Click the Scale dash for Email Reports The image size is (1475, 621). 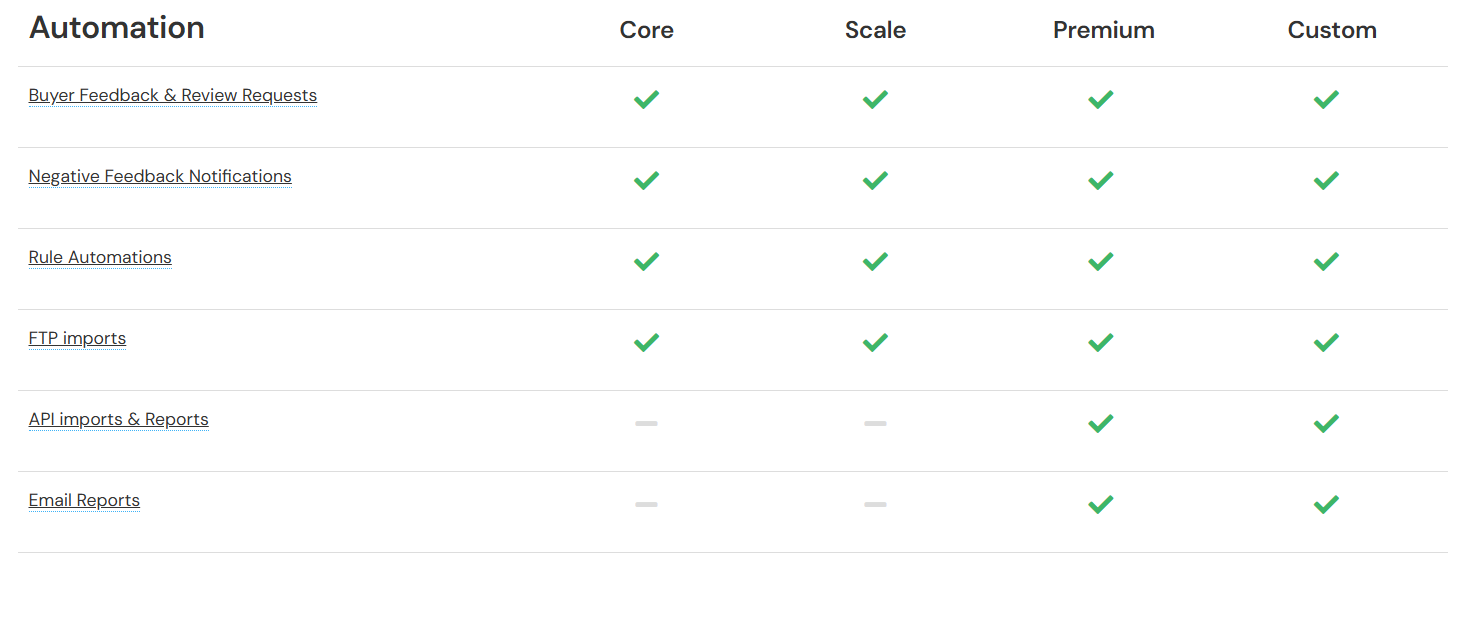[x=875, y=504]
